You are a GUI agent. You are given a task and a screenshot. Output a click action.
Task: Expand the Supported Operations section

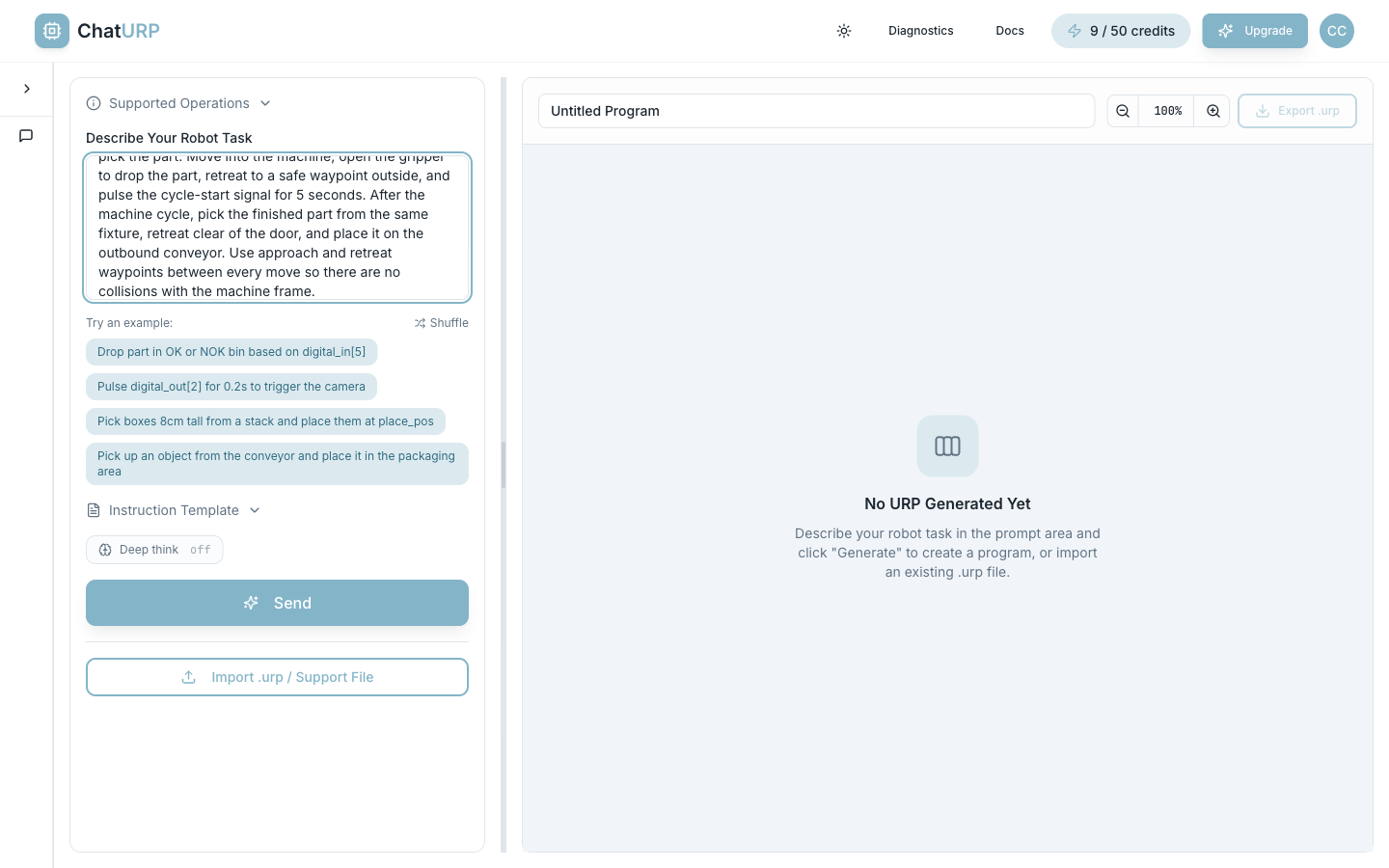click(x=178, y=103)
